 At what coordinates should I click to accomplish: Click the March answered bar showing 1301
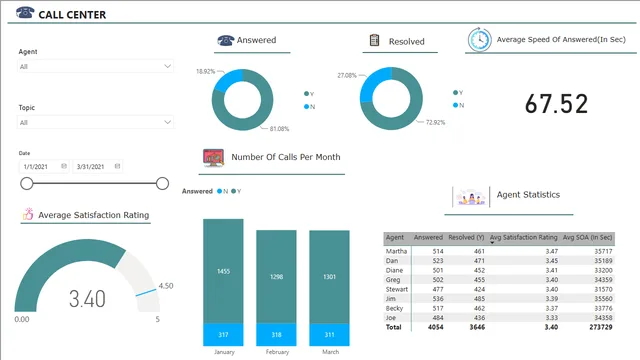(x=329, y=277)
